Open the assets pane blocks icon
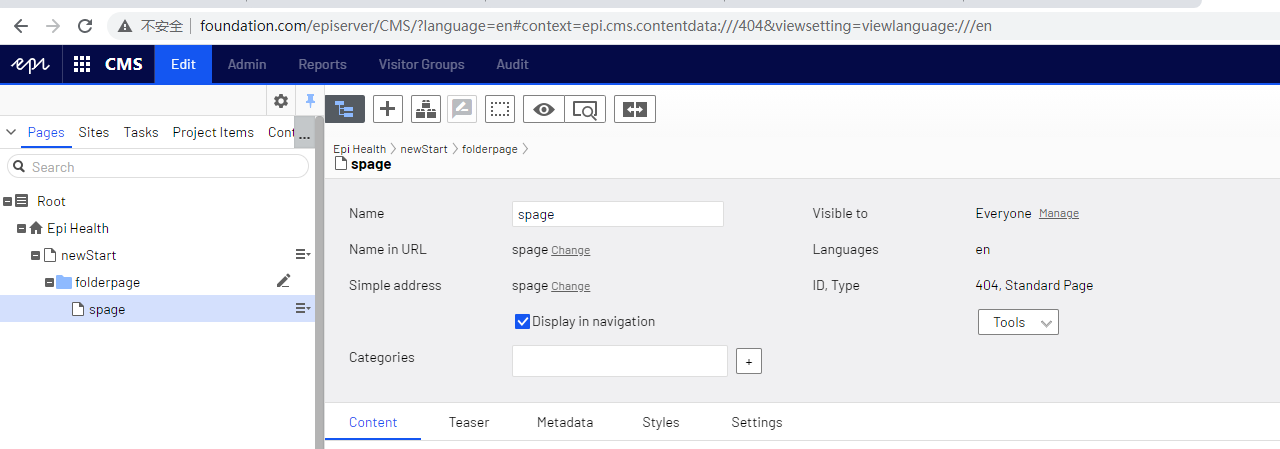The height and width of the screenshot is (449, 1280). (426, 109)
